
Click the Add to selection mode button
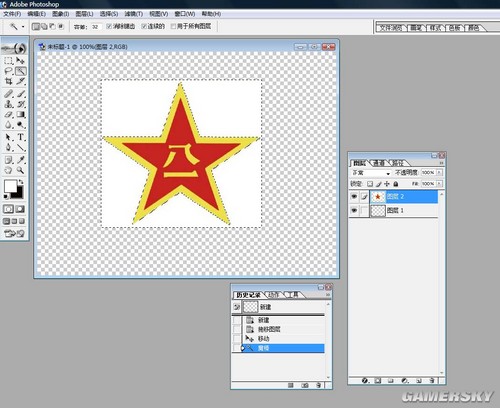[44, 26]
